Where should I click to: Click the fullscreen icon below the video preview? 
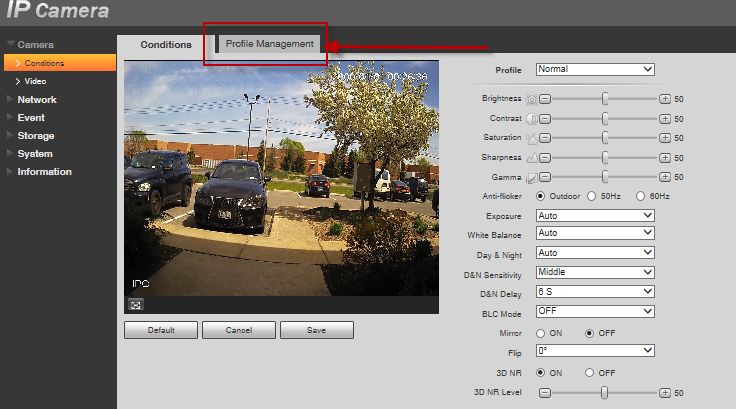pyautogui.click(x=135, y=304)
